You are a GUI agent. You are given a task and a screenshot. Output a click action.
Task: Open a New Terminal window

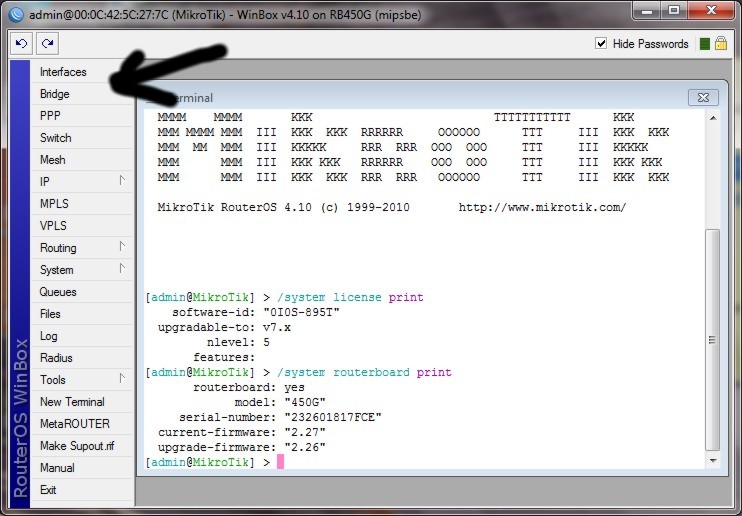(82, 402)
